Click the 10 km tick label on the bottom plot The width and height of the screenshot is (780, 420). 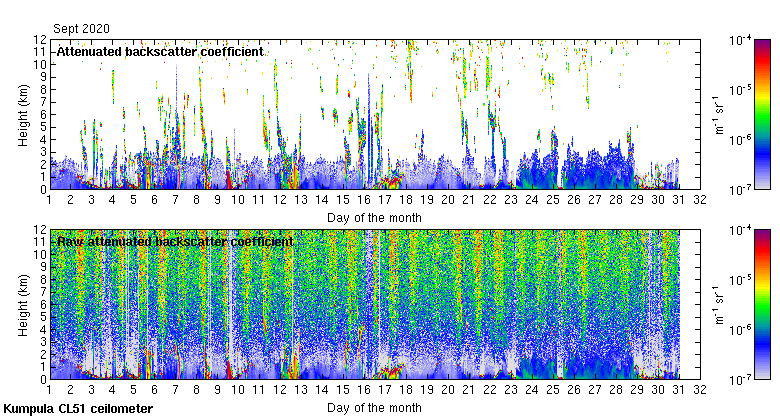click(x=40, y=254)
